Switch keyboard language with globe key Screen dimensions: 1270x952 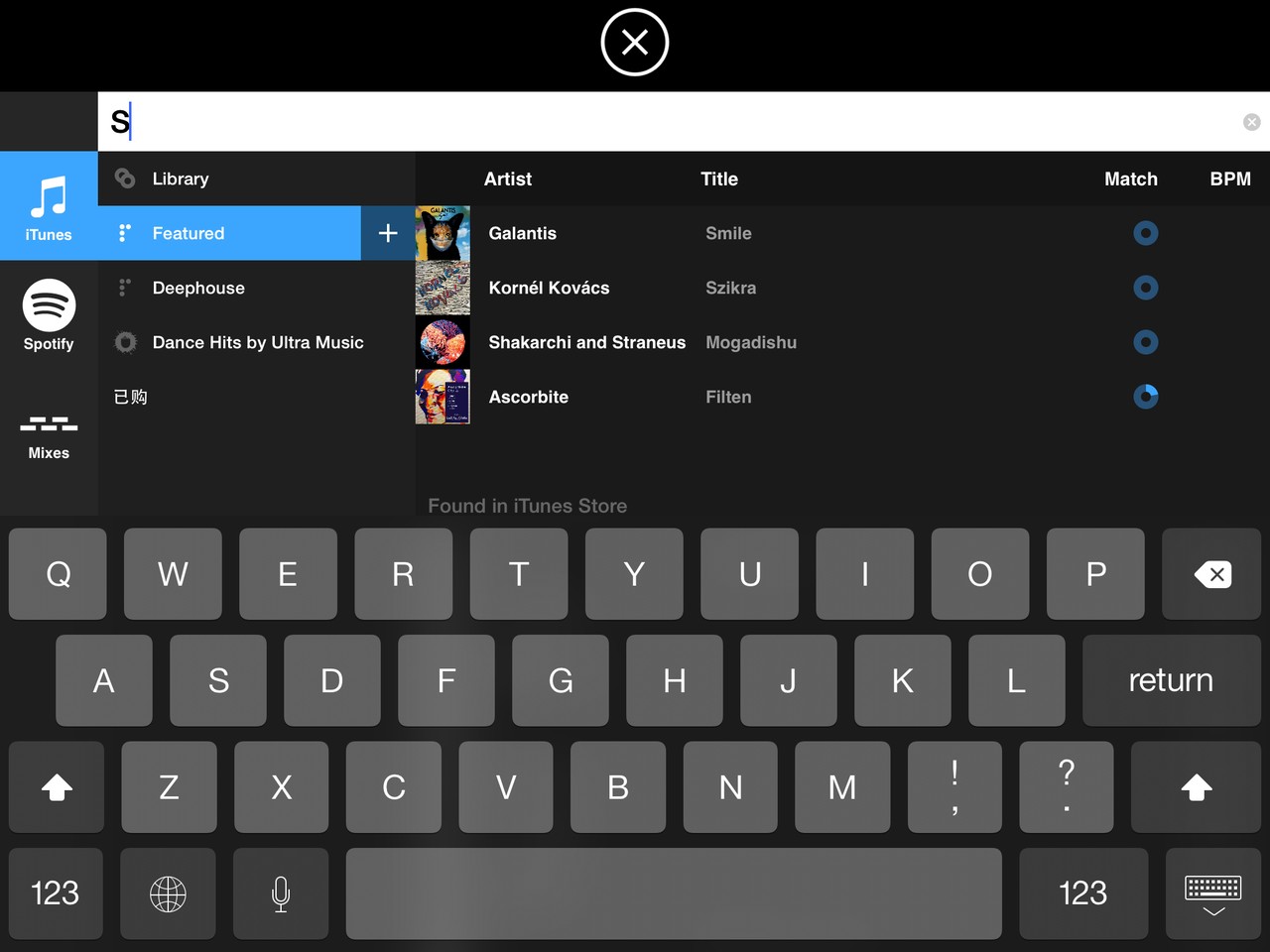pos(168,893)
